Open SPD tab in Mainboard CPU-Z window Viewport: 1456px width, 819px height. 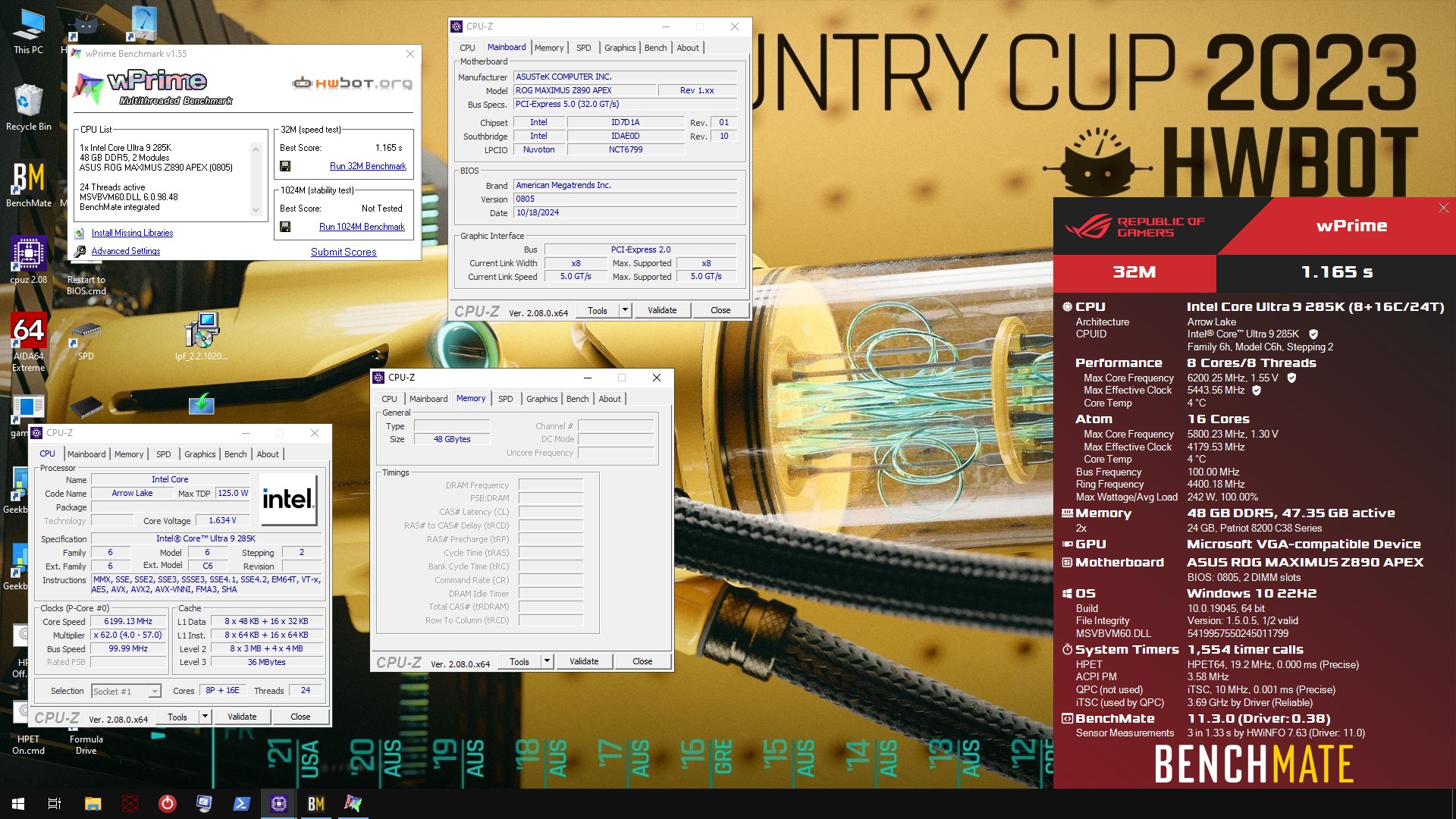[x=583, y=48]
